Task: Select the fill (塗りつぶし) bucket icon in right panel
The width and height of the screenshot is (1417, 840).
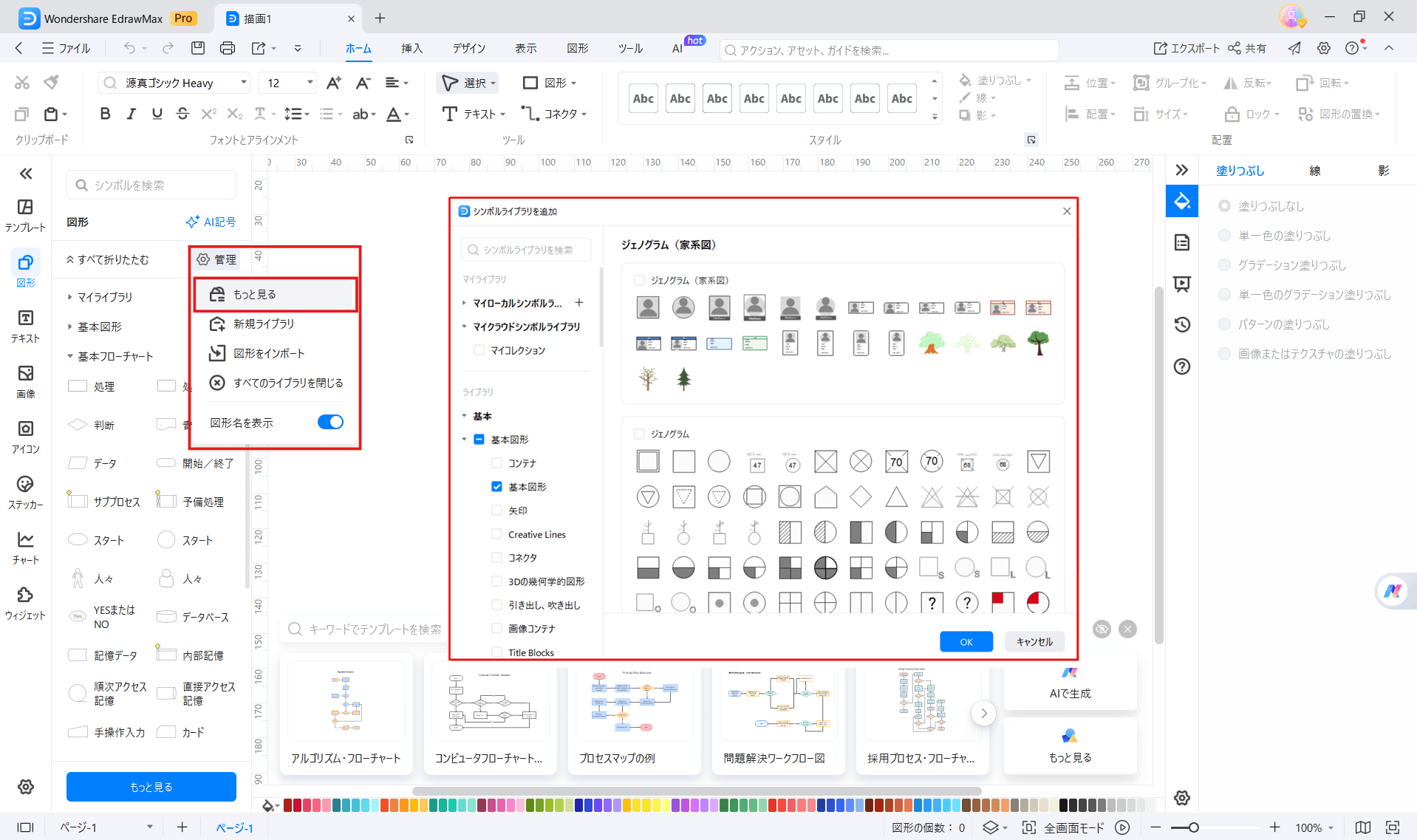Action: point(1181,200)
